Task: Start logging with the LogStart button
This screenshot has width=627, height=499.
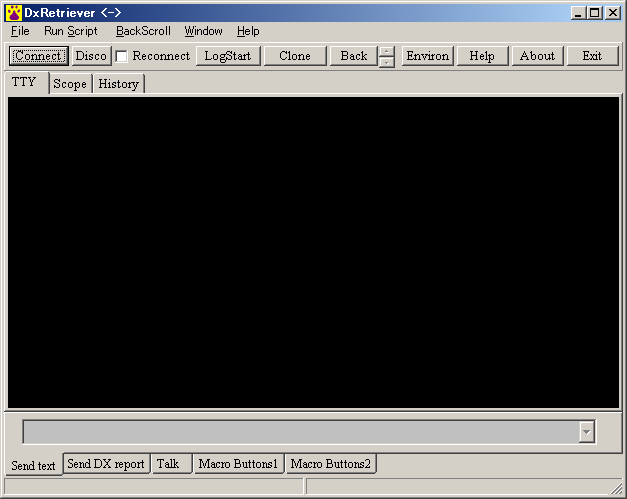Action: click(228, 56)
